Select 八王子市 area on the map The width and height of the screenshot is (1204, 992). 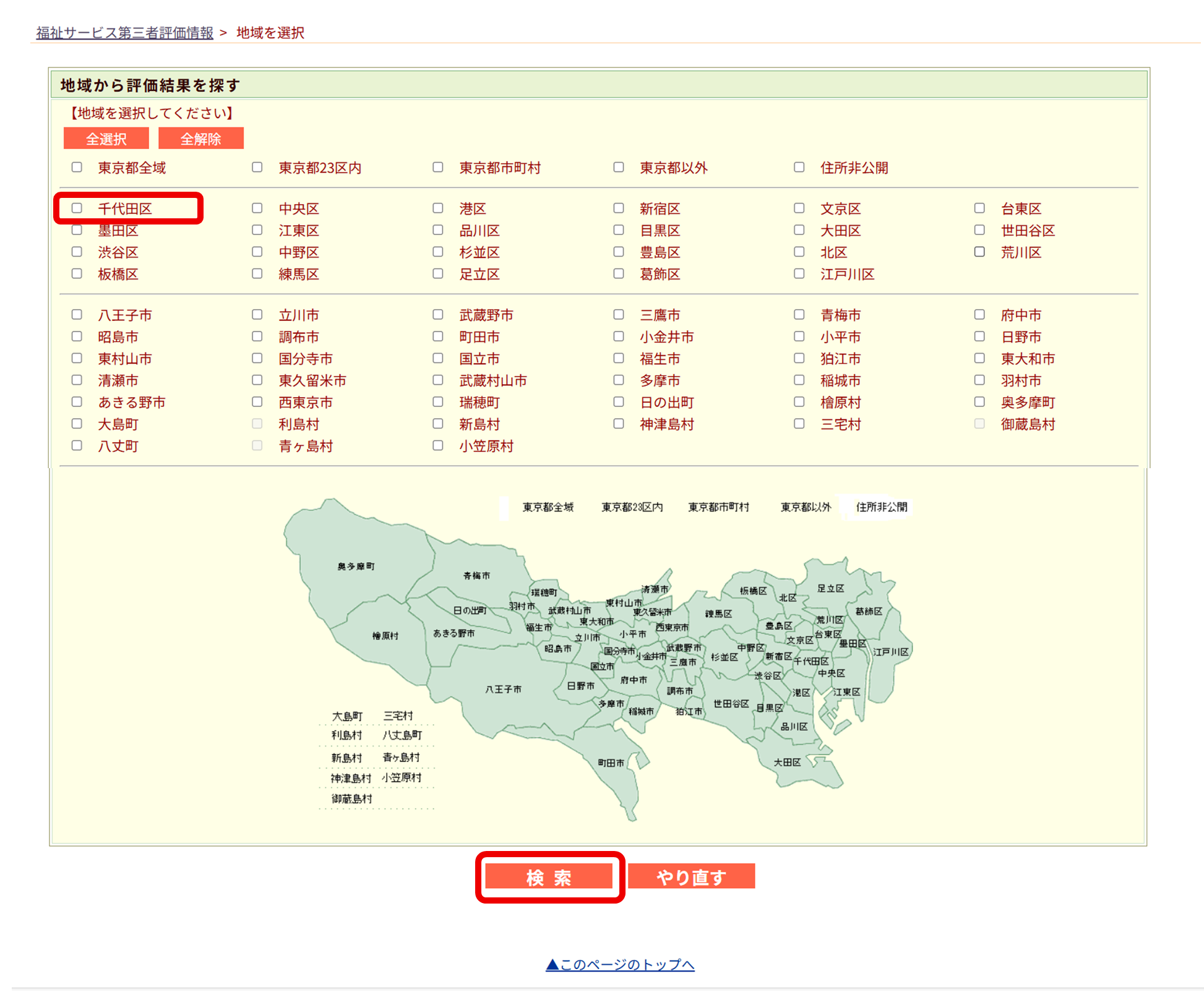(502, 689)
